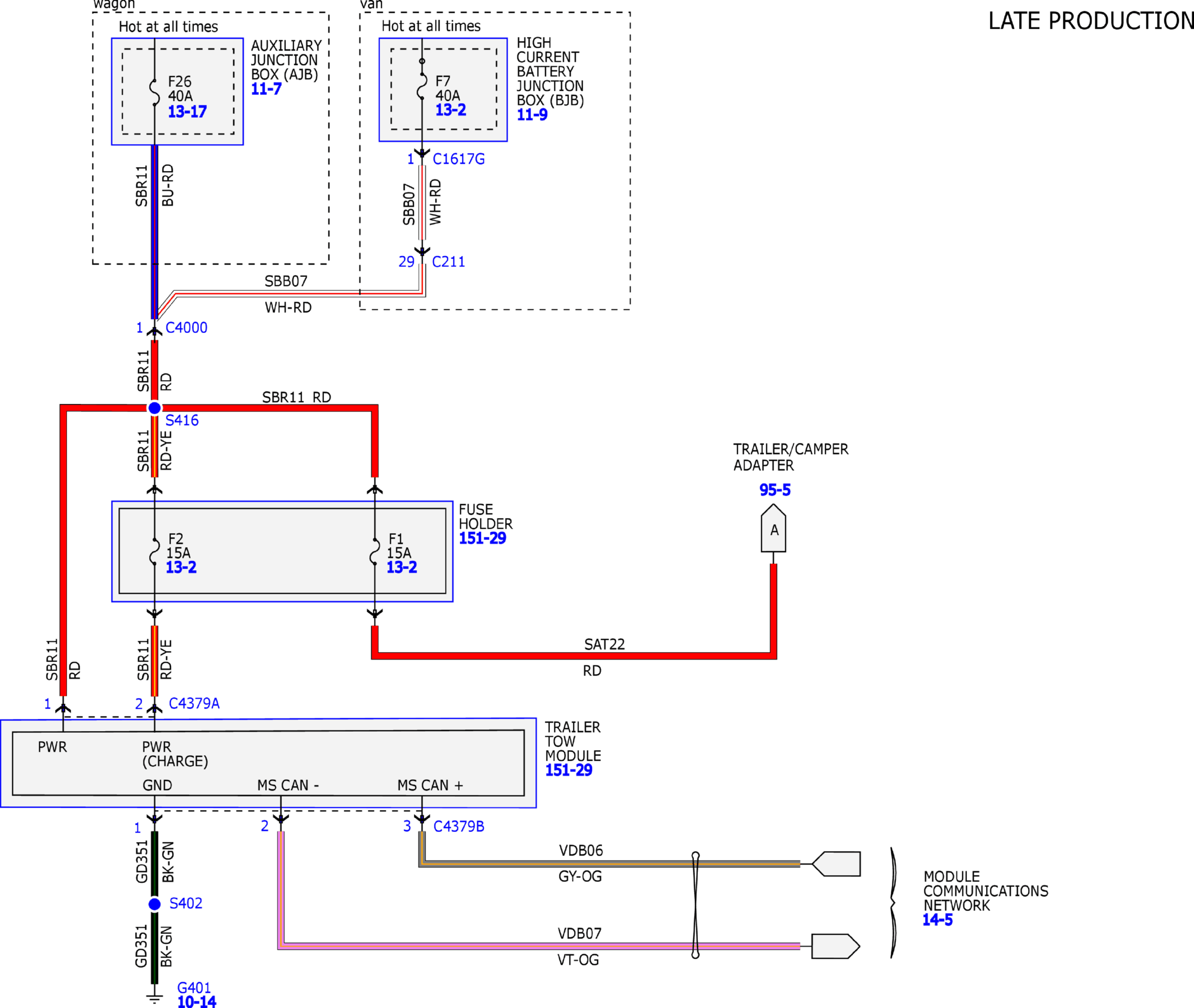Screen dimensions: 1194x1008
Task: Click the ground symbol at G401
Action: [x=154, y=1000]
